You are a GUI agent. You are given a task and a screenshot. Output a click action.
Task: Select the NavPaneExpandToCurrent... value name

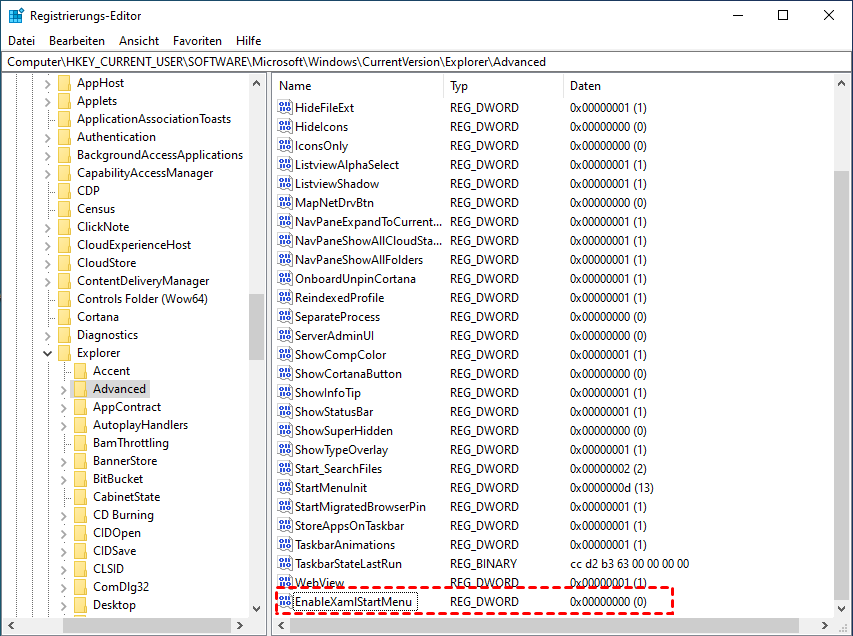point(368,222)
